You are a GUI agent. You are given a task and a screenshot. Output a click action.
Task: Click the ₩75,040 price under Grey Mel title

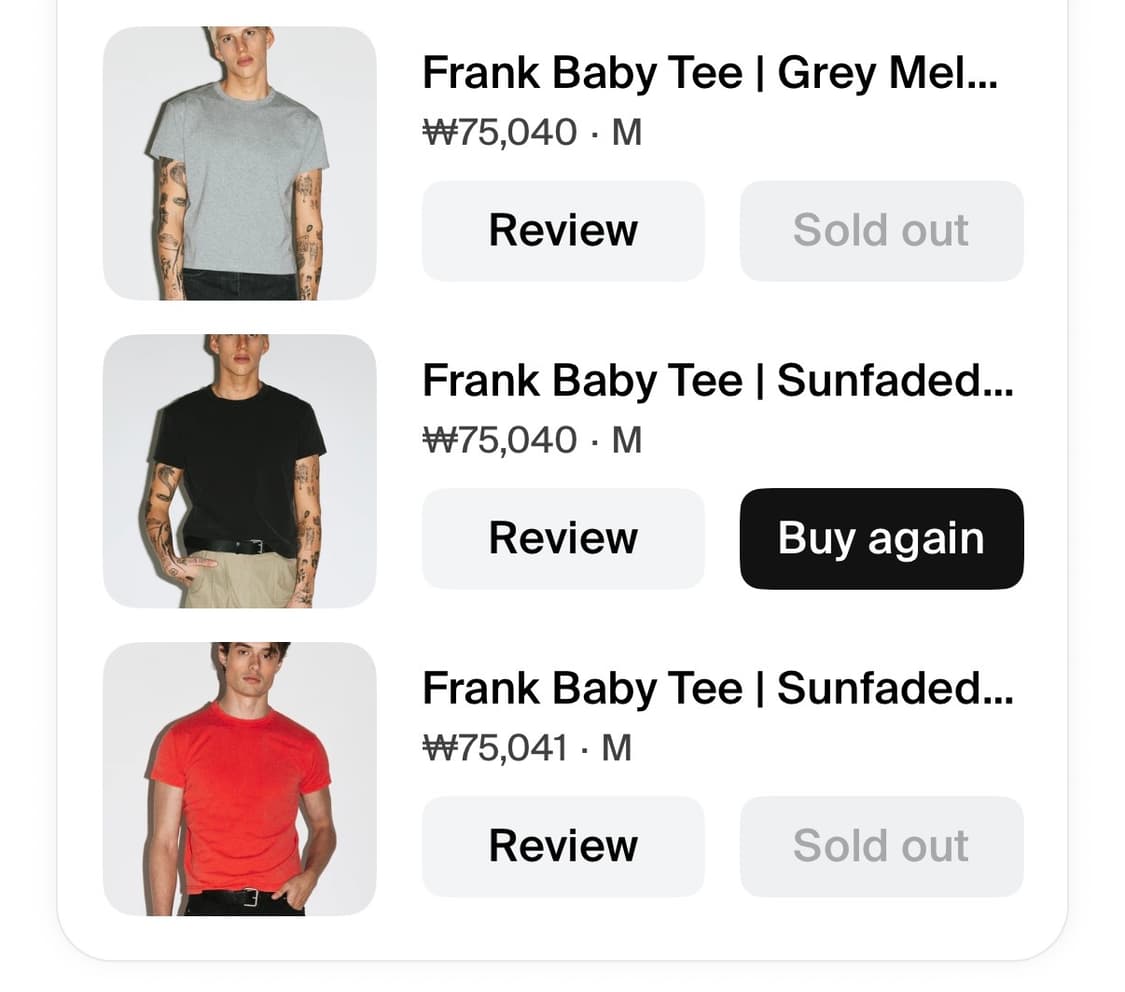499,133
